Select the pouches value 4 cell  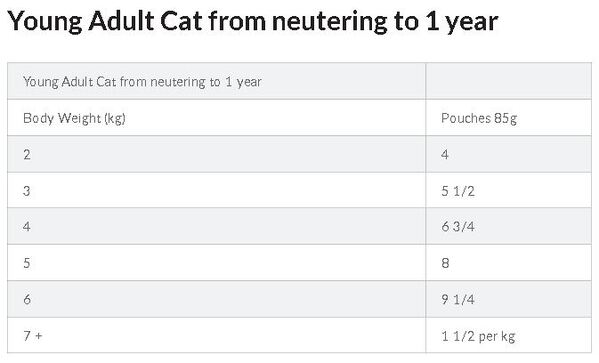coord(508,154)
